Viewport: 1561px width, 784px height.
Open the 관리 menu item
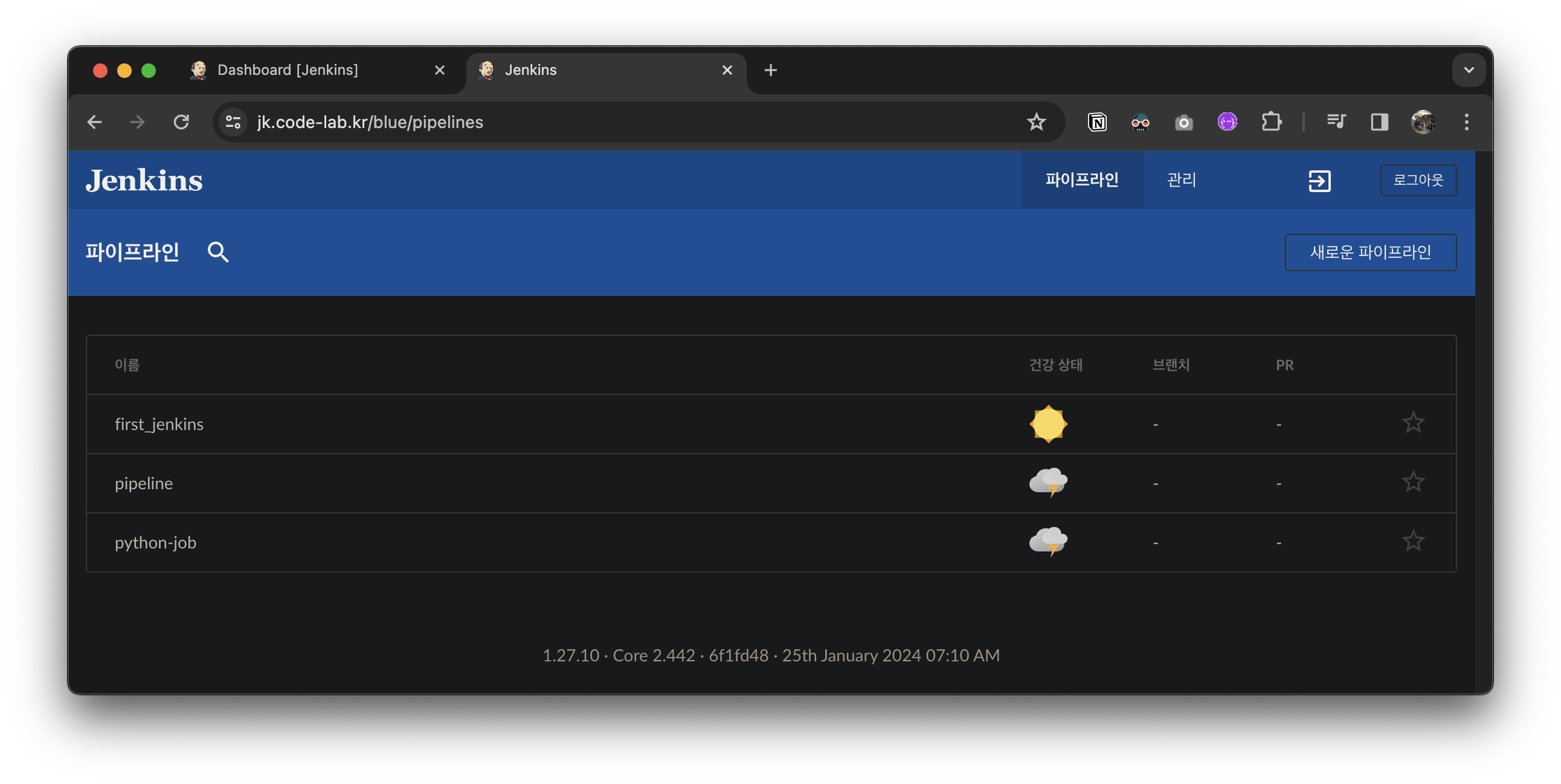(x=1181, y=180)
